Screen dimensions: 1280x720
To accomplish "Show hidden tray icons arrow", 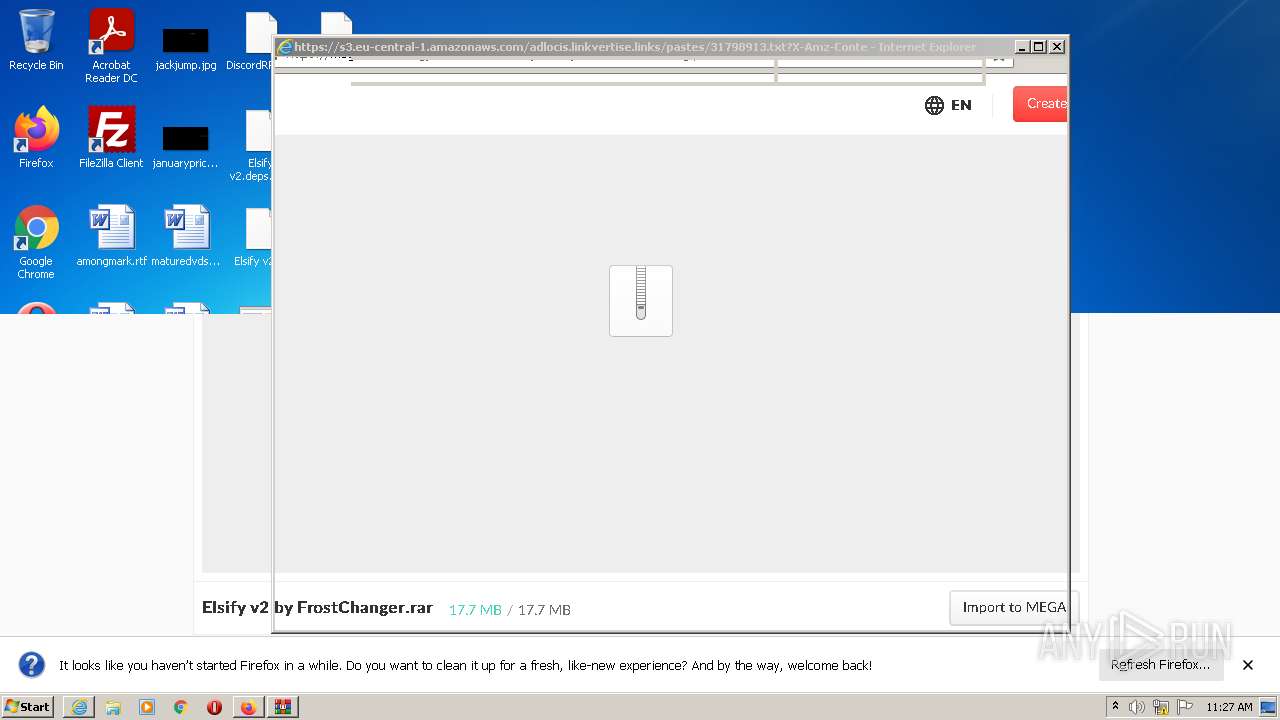I will click(x=1115, y=707).
